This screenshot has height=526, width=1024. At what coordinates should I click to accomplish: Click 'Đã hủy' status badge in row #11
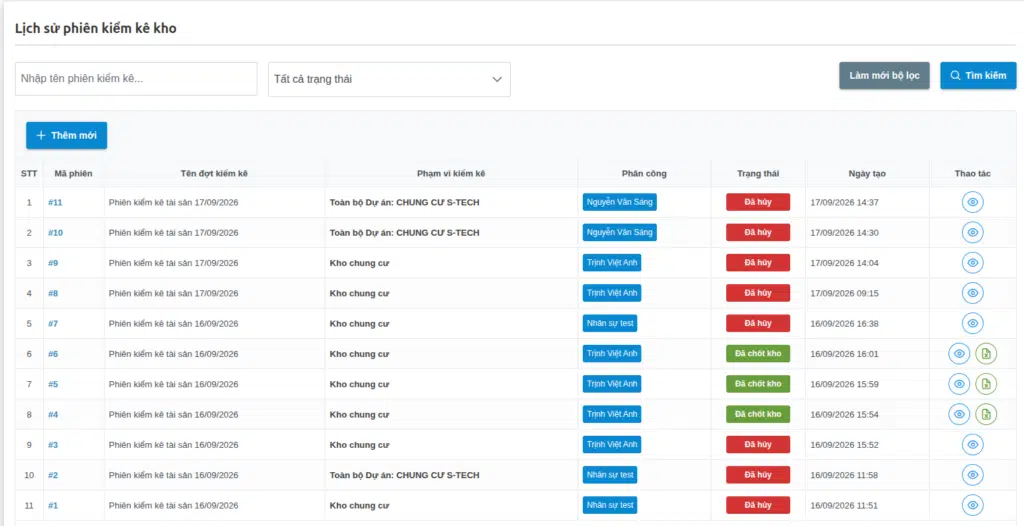pyautogui.click(x=758, y=202)
